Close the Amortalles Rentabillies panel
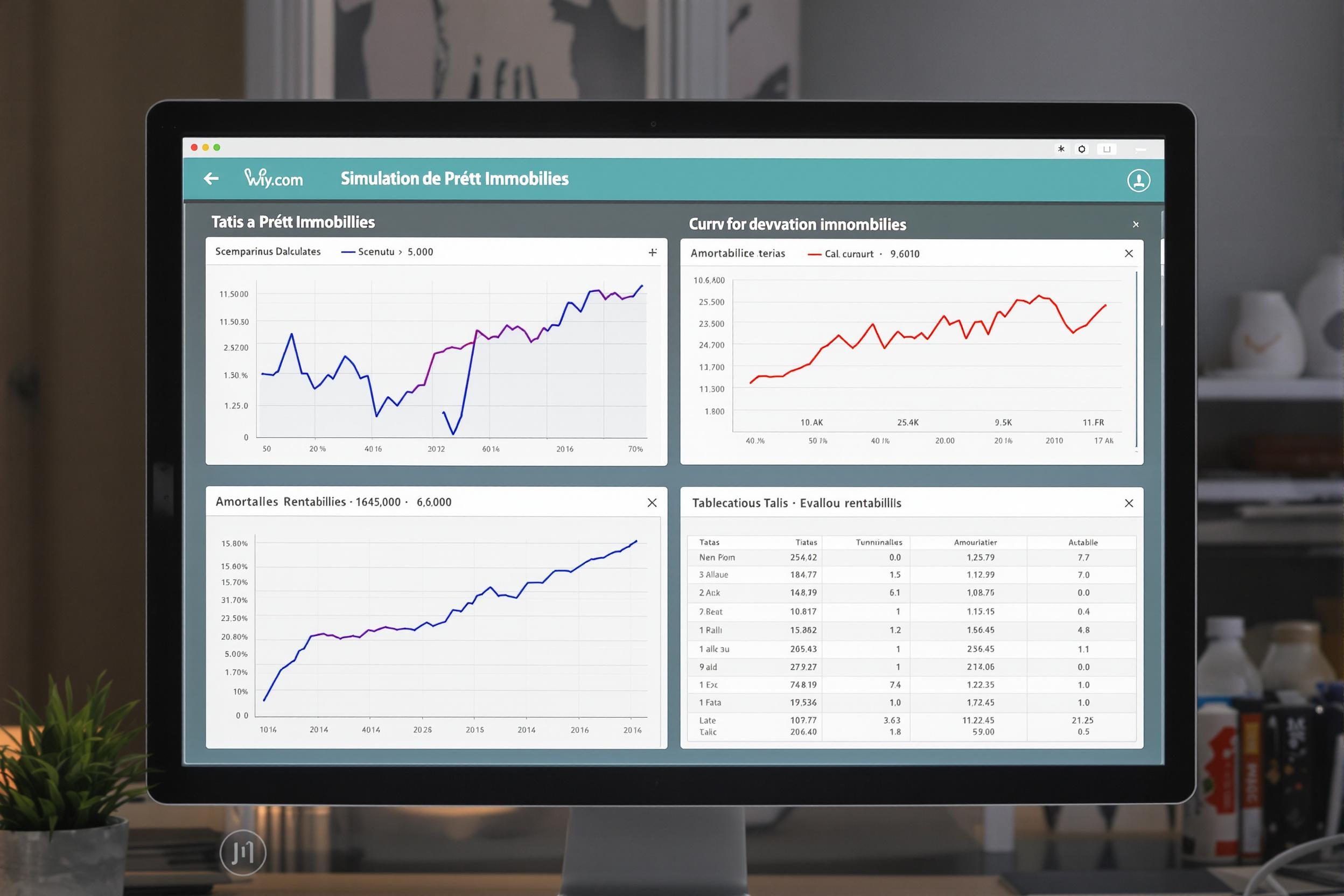 click(x=652, y=503)
